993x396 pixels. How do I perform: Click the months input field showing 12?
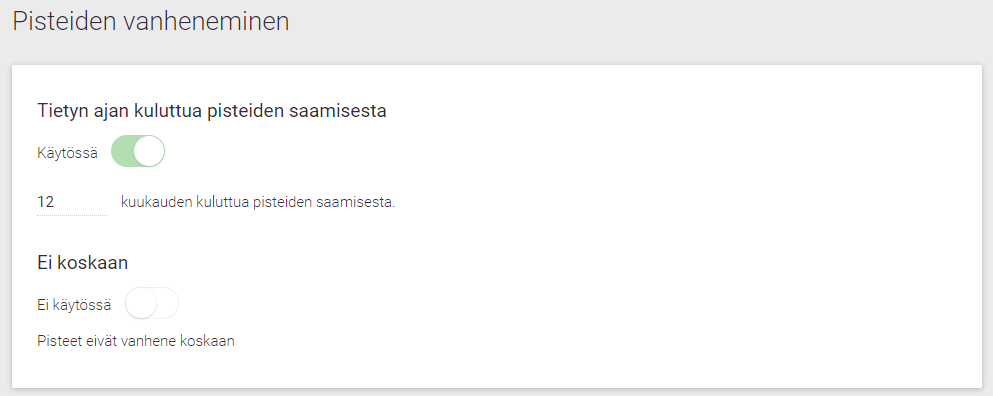72,202
